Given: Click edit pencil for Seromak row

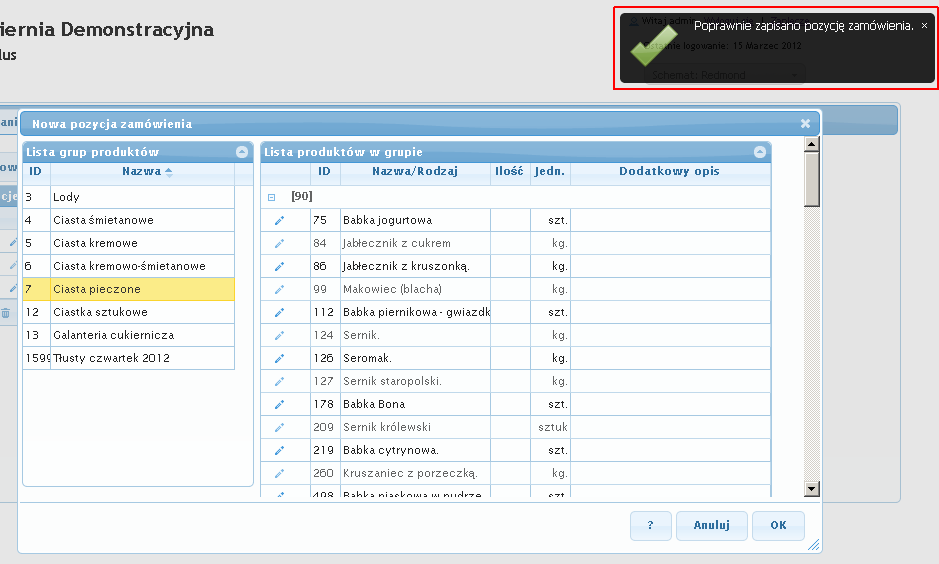Looking at the screenshot, I should (280, 358).
